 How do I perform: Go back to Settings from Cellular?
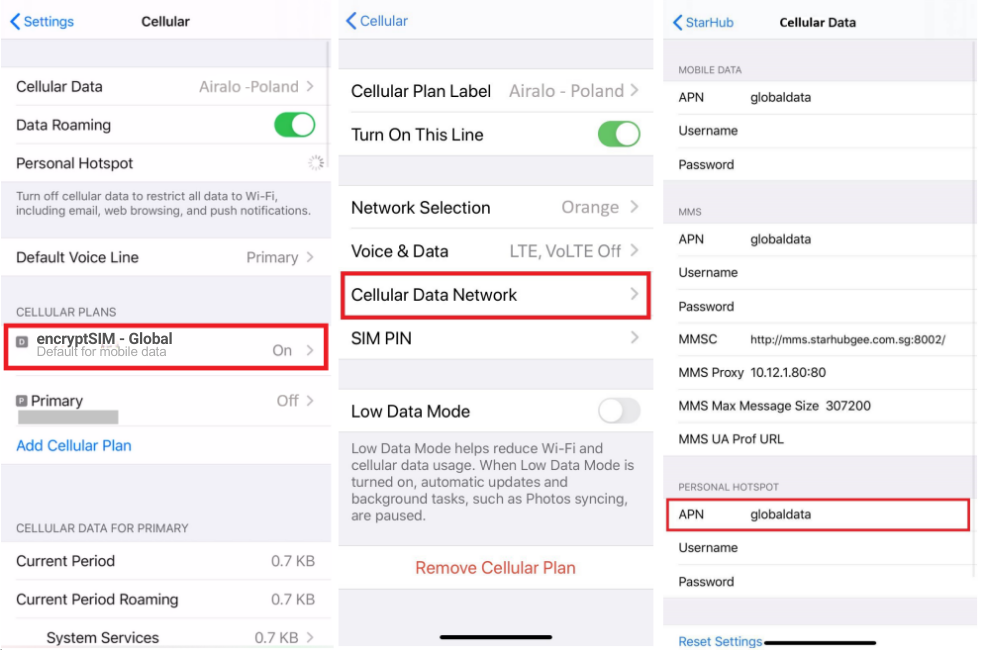click(42, 21)
